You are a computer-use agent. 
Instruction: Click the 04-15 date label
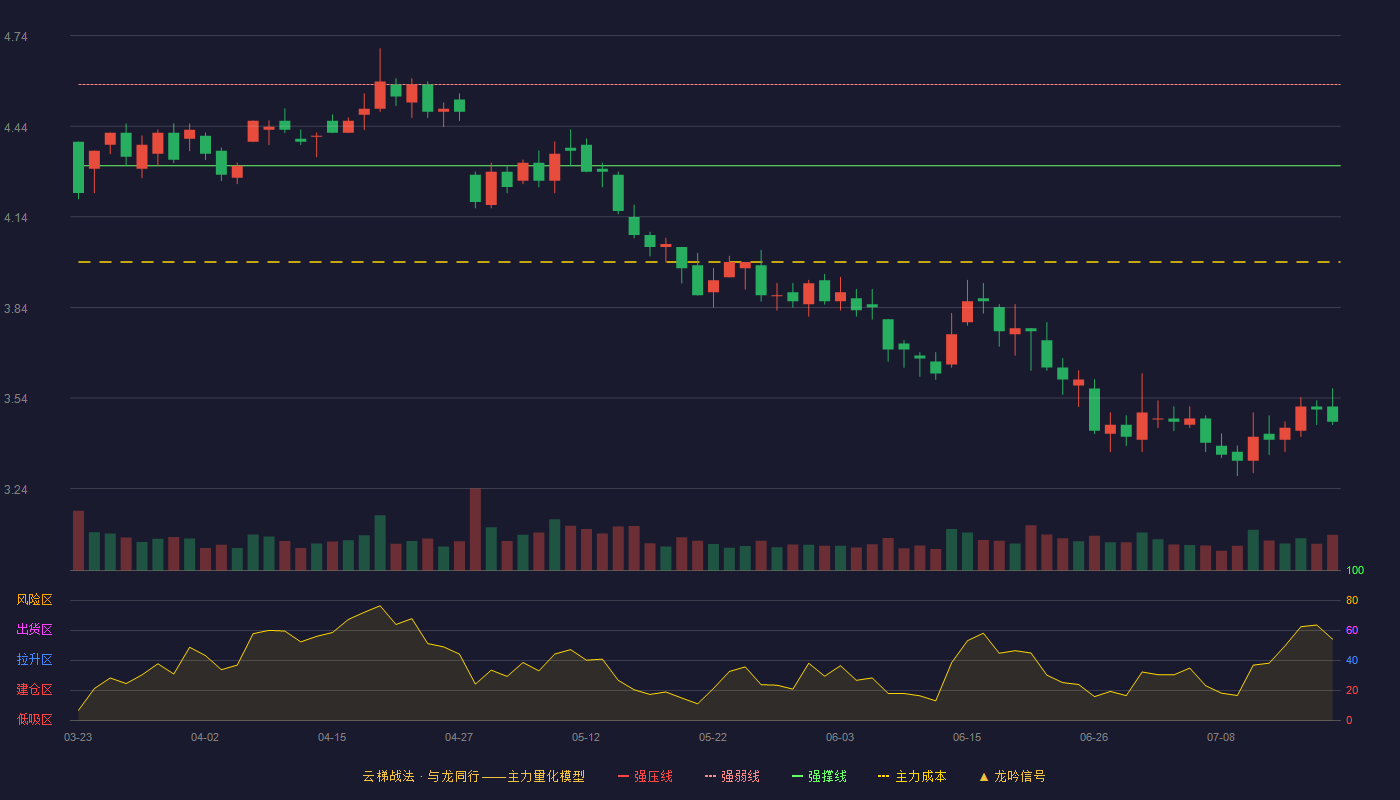click(x=332, y=737)
